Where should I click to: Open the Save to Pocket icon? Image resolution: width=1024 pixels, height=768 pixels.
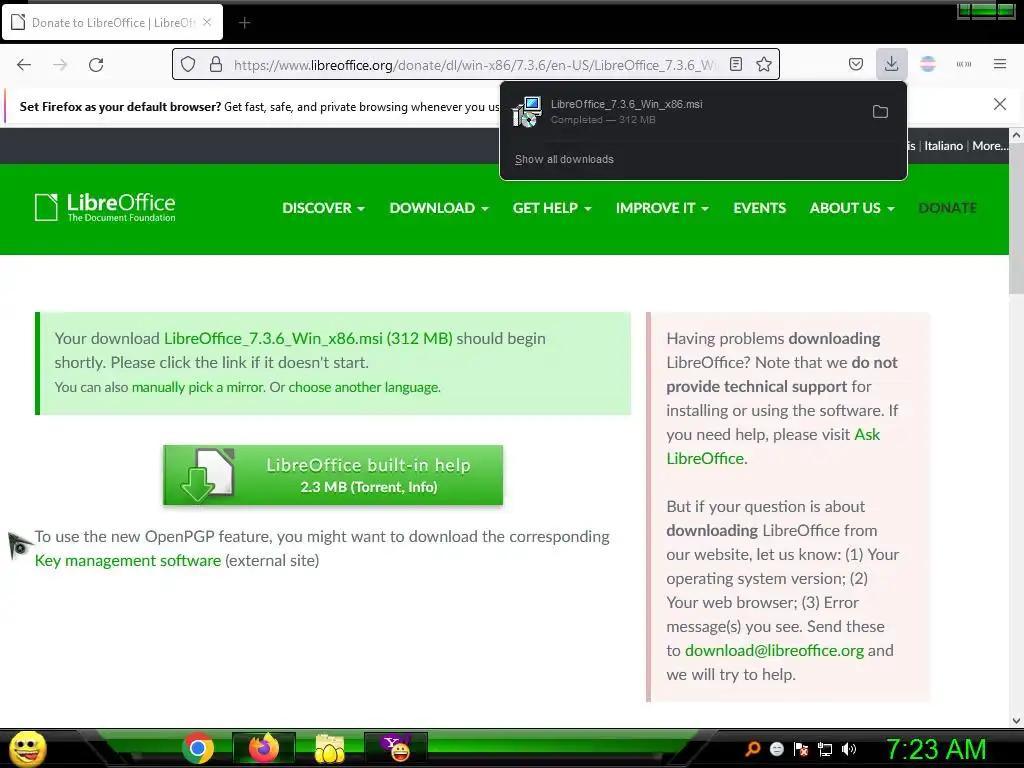[856, 65]
